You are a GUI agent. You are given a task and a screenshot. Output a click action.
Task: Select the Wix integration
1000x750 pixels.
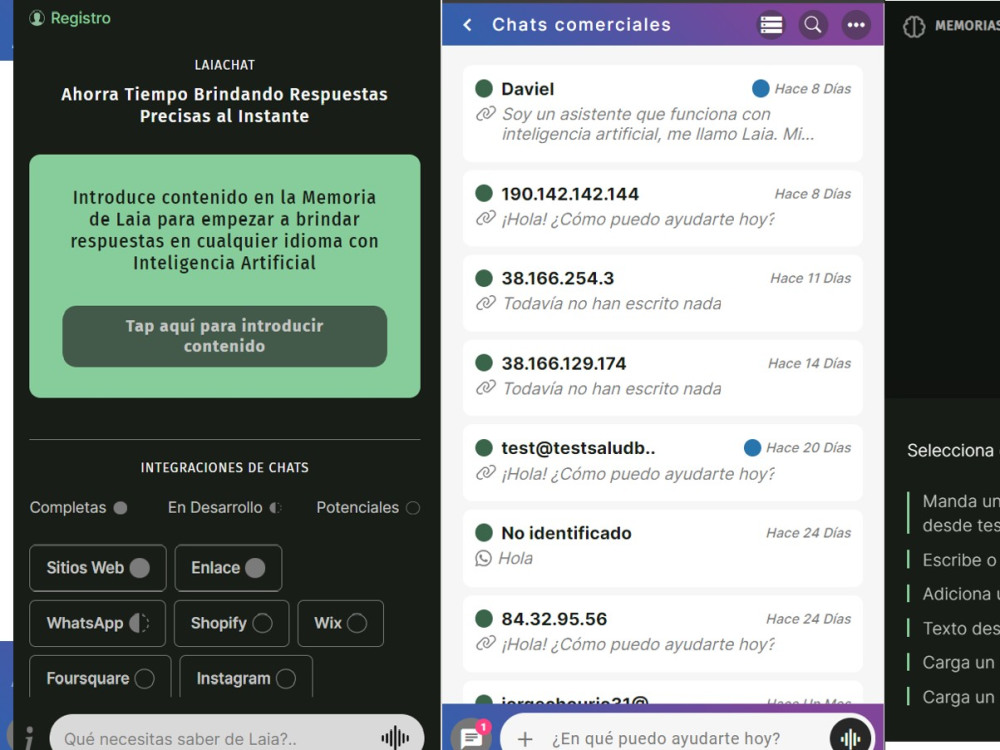[x=341, y=623]
